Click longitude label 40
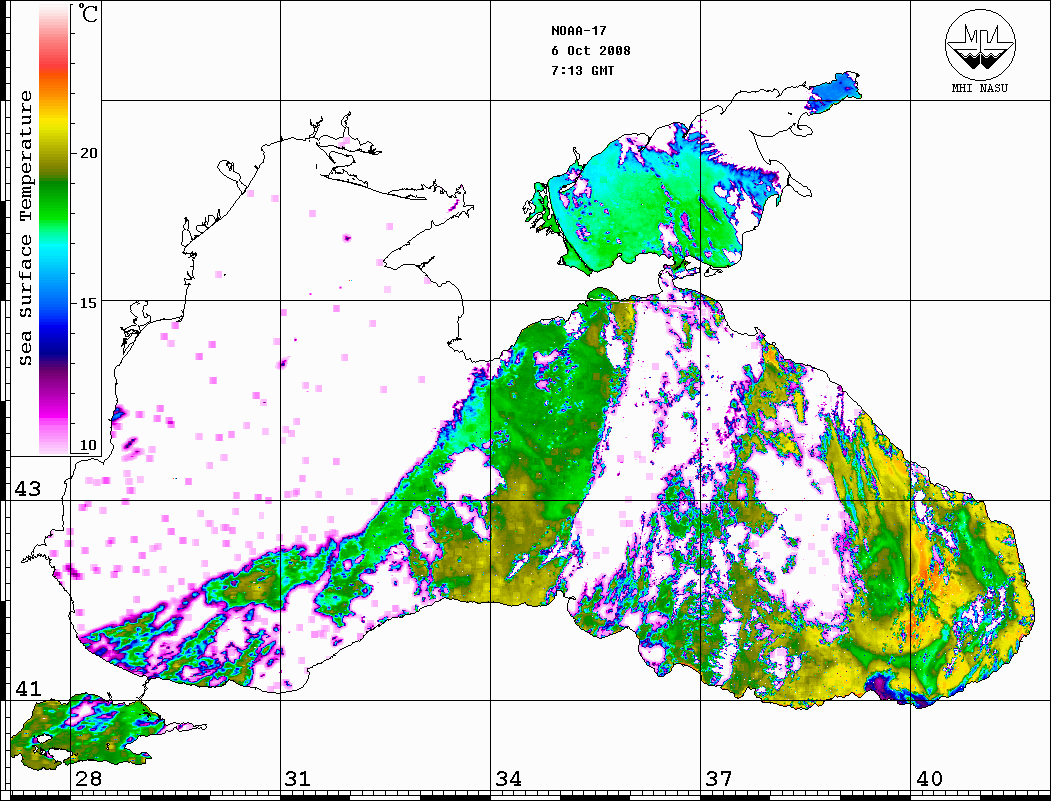Image resolution: width=1051 pixels, height=801 pixels. 929,778
